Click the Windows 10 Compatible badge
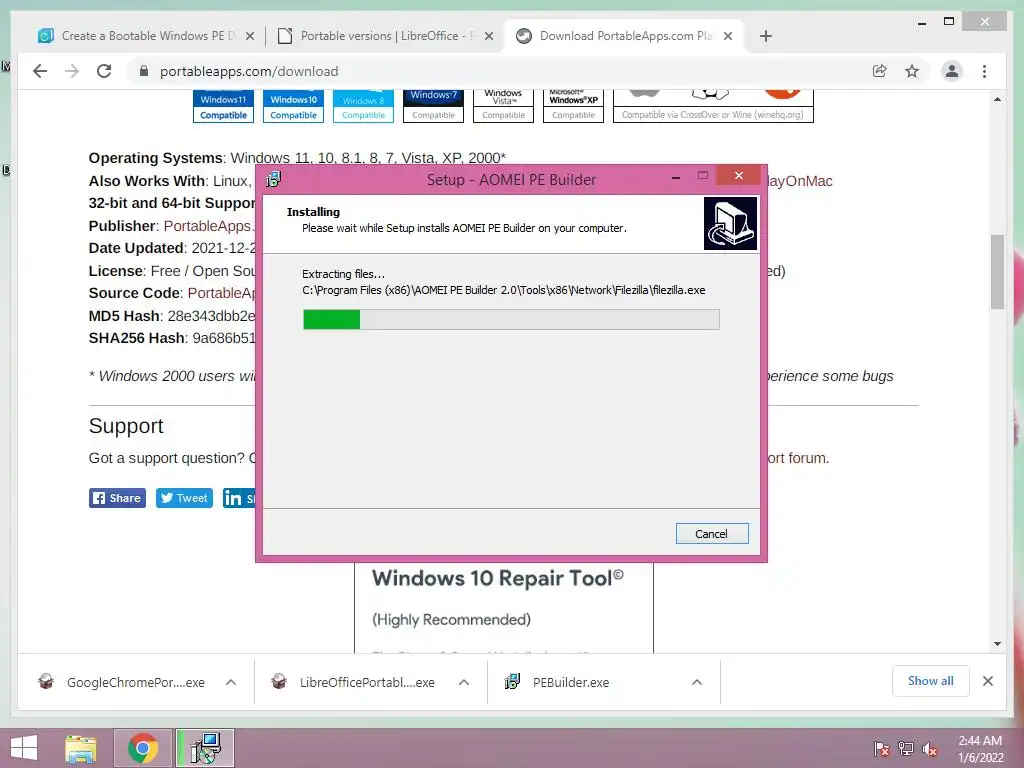The width and height of the screenshot is (1024, 768). coord(293,106)
